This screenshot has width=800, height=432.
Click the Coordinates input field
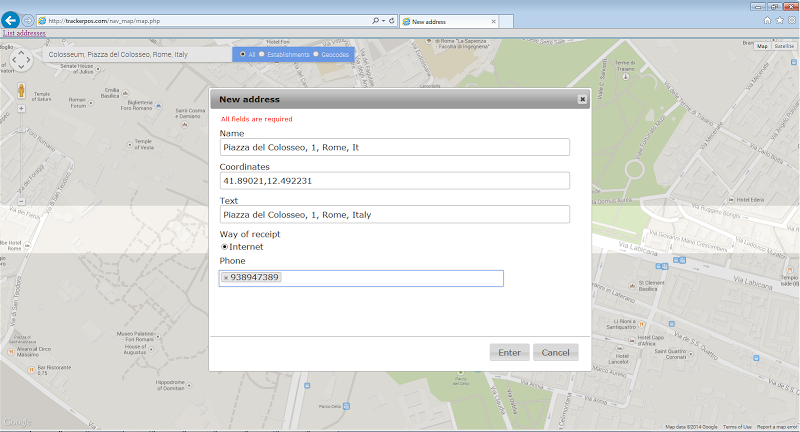point(394,181)
